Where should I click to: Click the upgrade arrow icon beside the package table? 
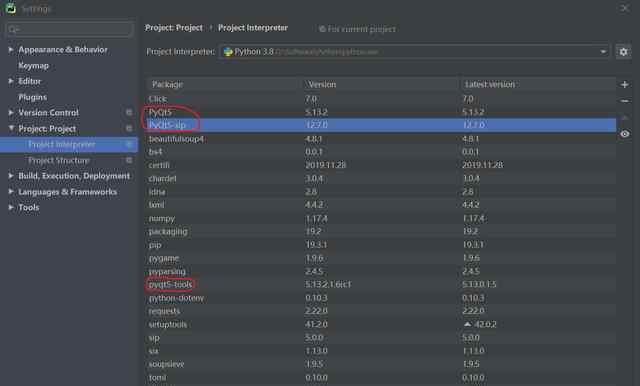pos(624,118)
